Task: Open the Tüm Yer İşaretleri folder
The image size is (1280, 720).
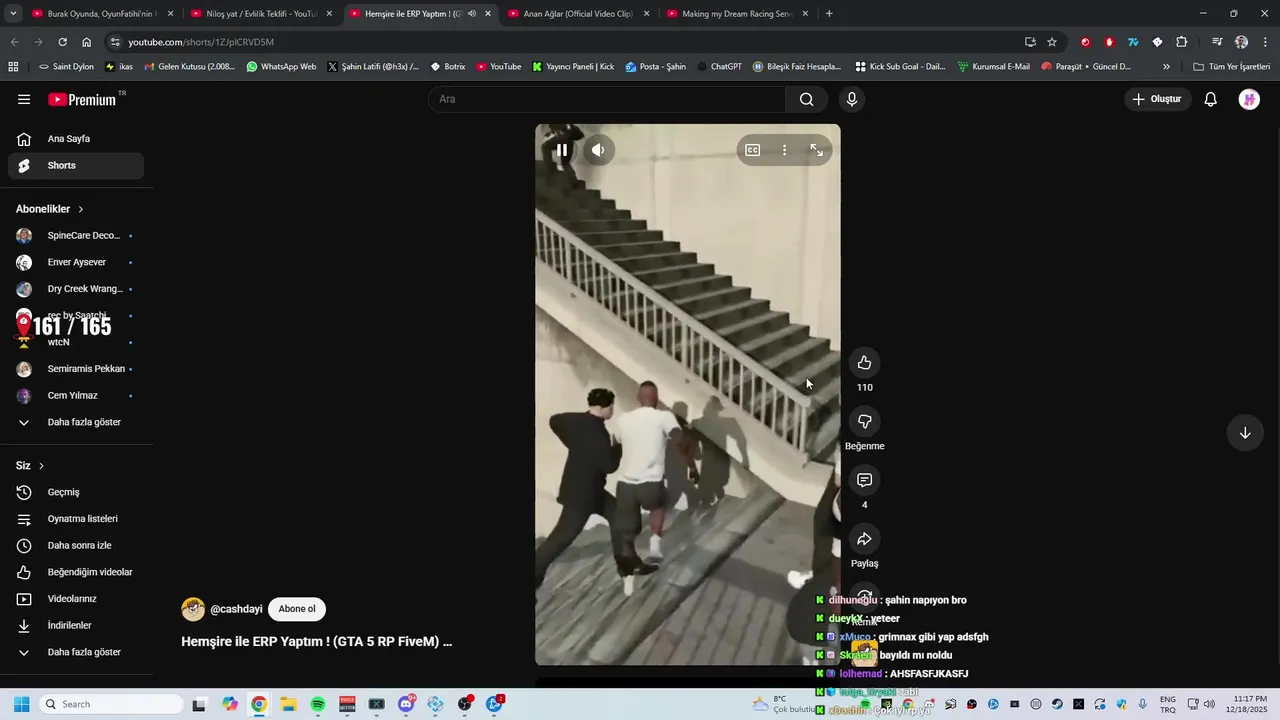Action: (1231, 67)
